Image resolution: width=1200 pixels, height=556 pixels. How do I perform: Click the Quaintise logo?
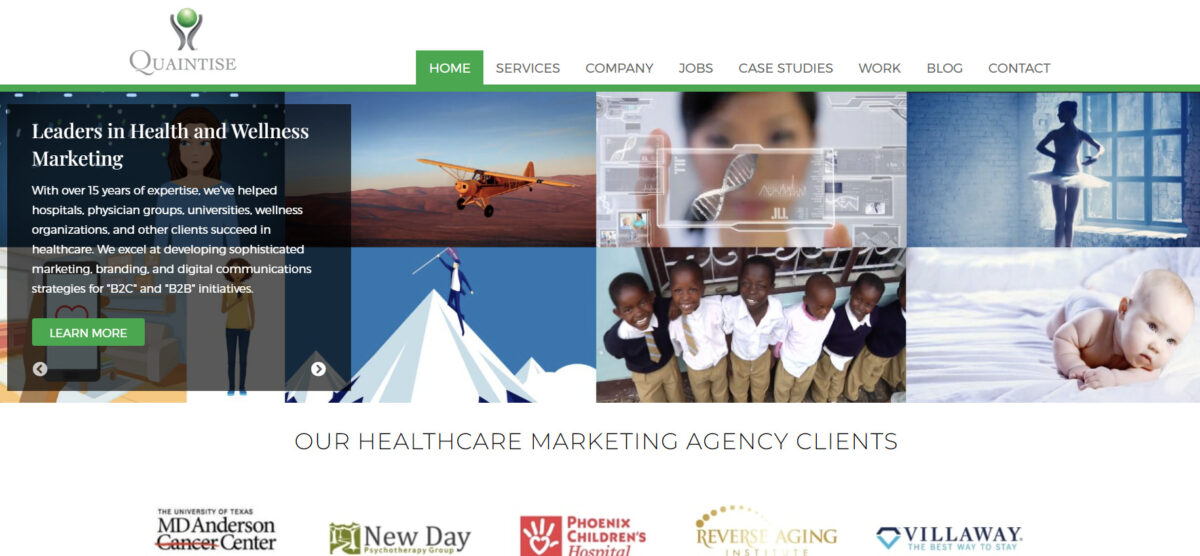coord(183,41)
